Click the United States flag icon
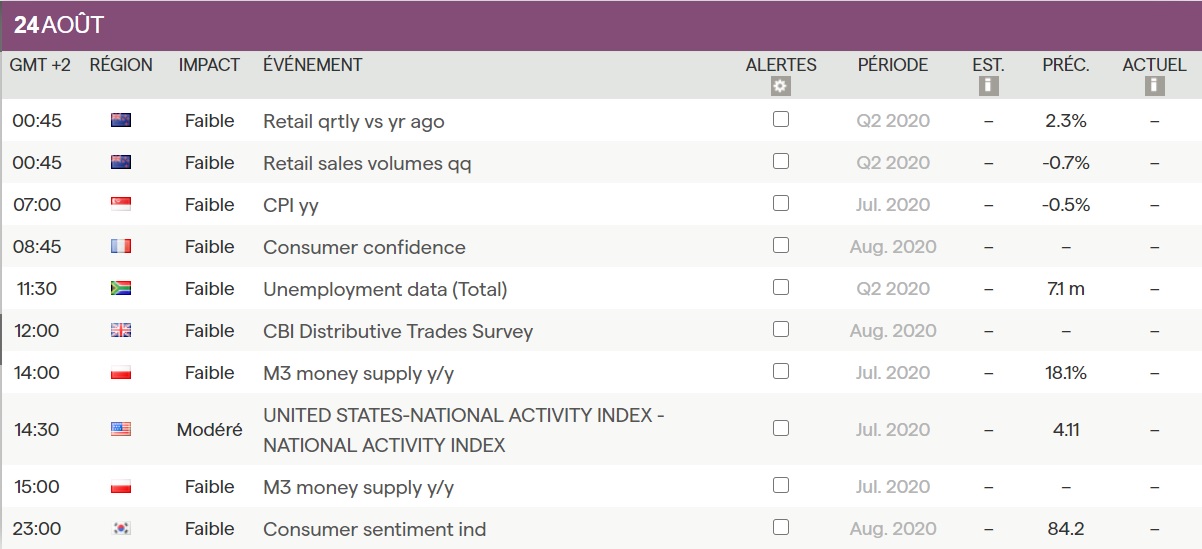The image size is (1202, 549). pos(121,429)
